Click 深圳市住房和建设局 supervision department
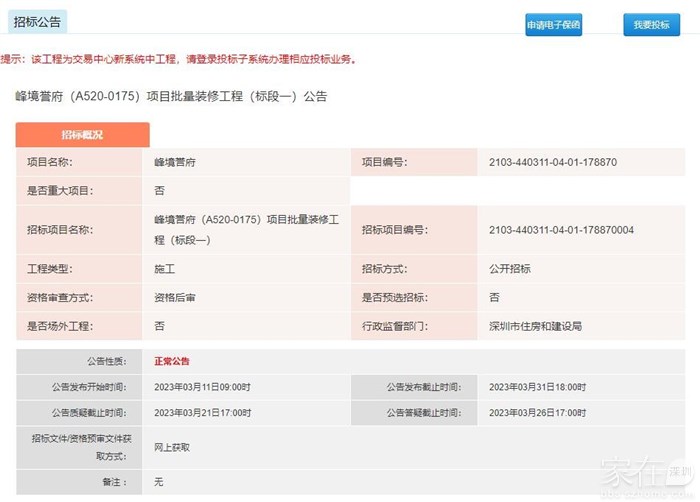This screenshot has width=700, height=502. tap(535, 326)
